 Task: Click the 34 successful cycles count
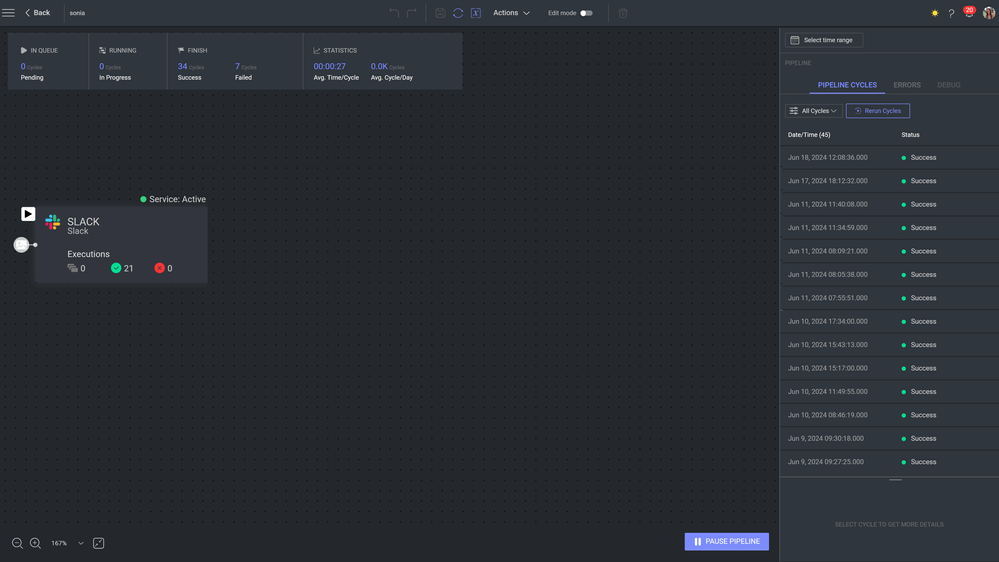point(182,66)
